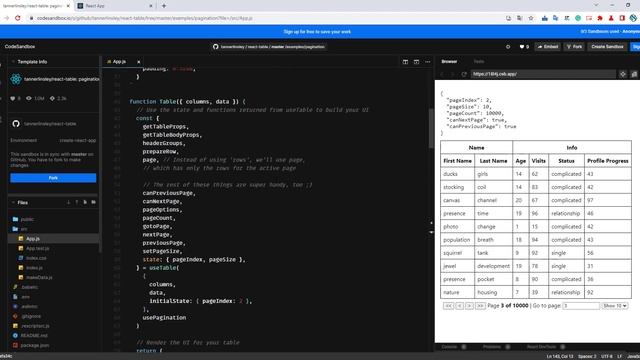
Task: Open the Console bottom panel tab
Action: click(x=449, y=347)
